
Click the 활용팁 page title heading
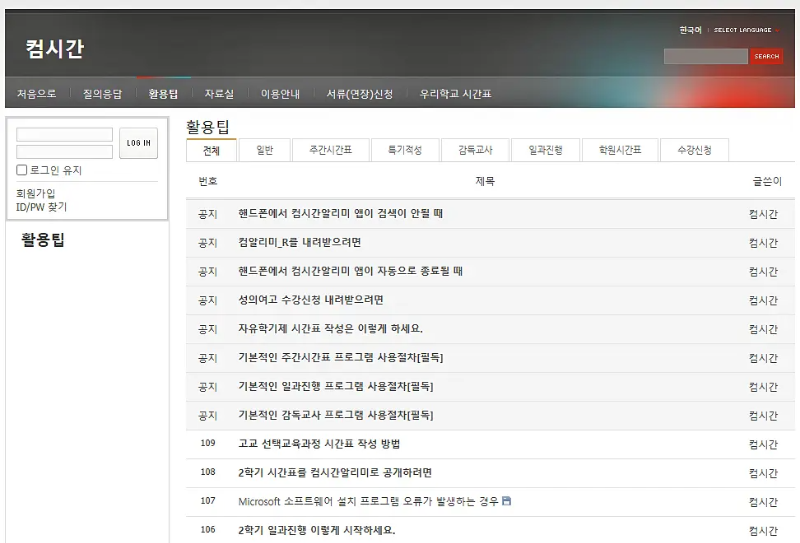coord(208,127)
